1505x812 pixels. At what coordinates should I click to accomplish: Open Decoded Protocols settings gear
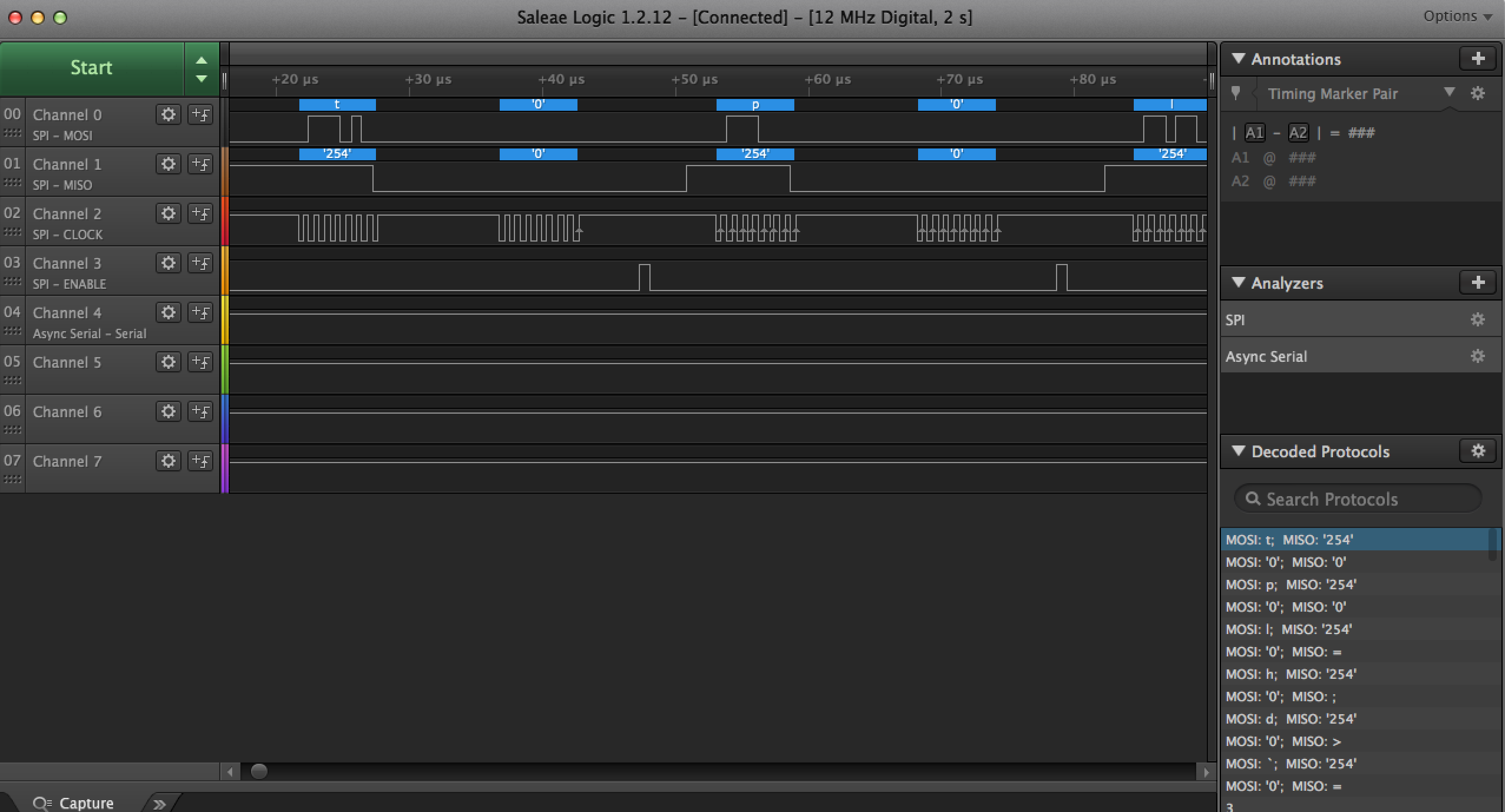[1477, 451]
